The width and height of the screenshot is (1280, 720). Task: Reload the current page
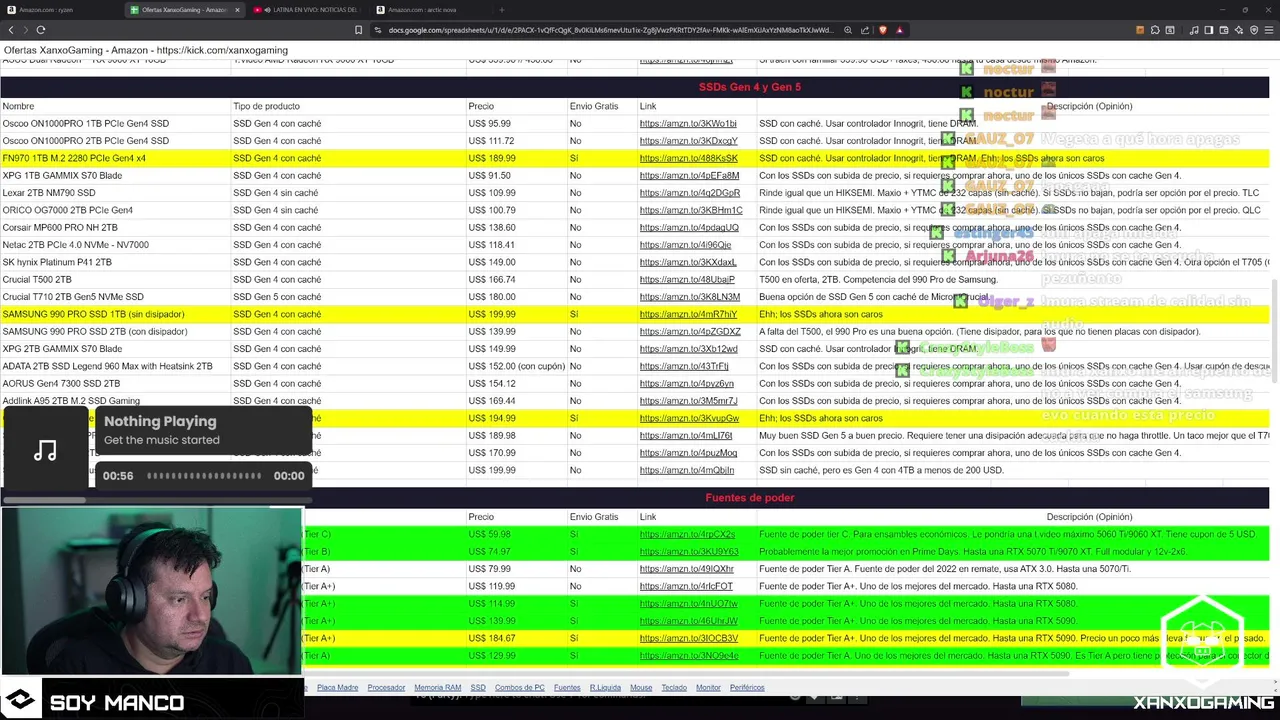(42, 30)
